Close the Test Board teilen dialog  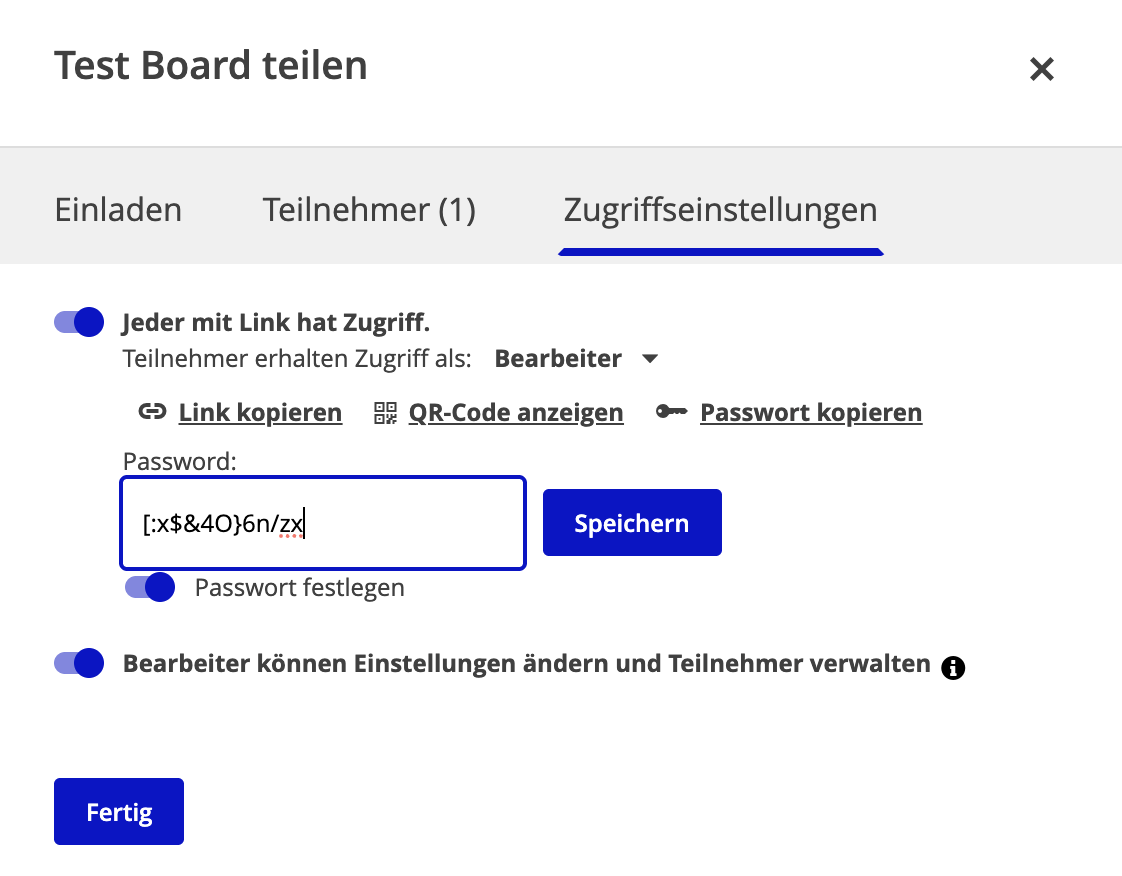(1041, 69)
